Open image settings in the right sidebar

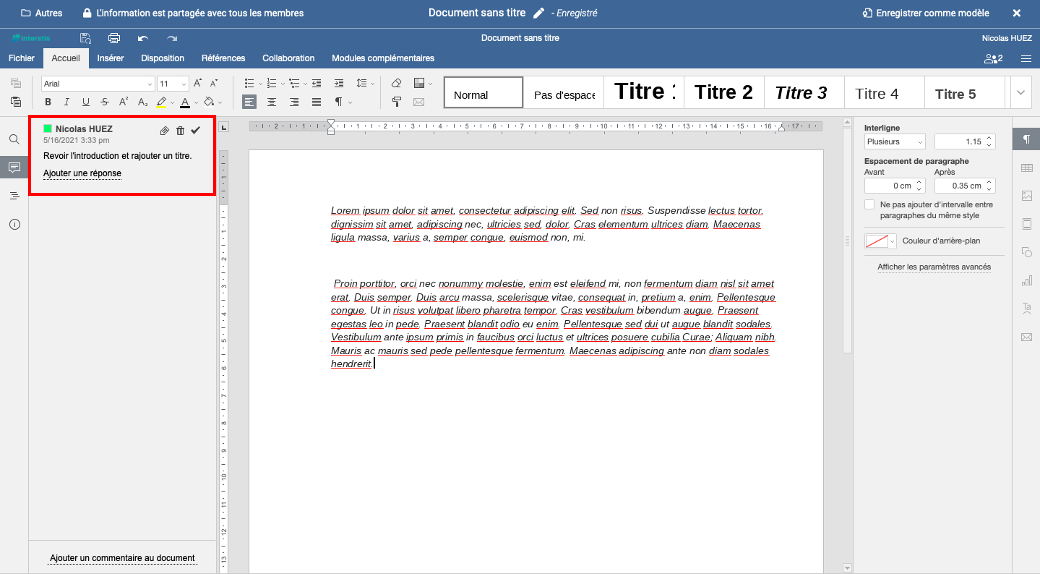pos(1027,196)
